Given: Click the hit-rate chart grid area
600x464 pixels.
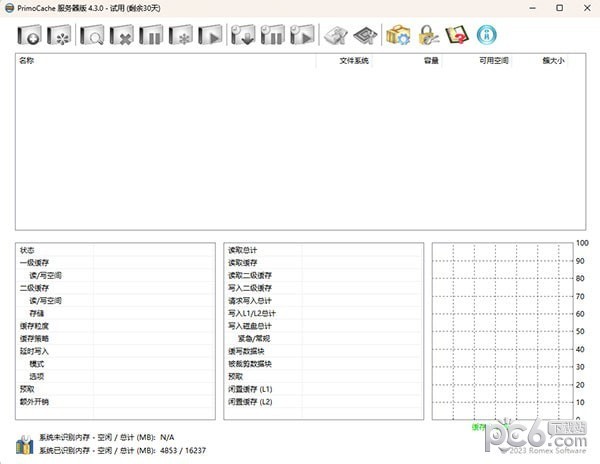Looking at the screenshot, I should pyautogui.click(x=503, y=331).
